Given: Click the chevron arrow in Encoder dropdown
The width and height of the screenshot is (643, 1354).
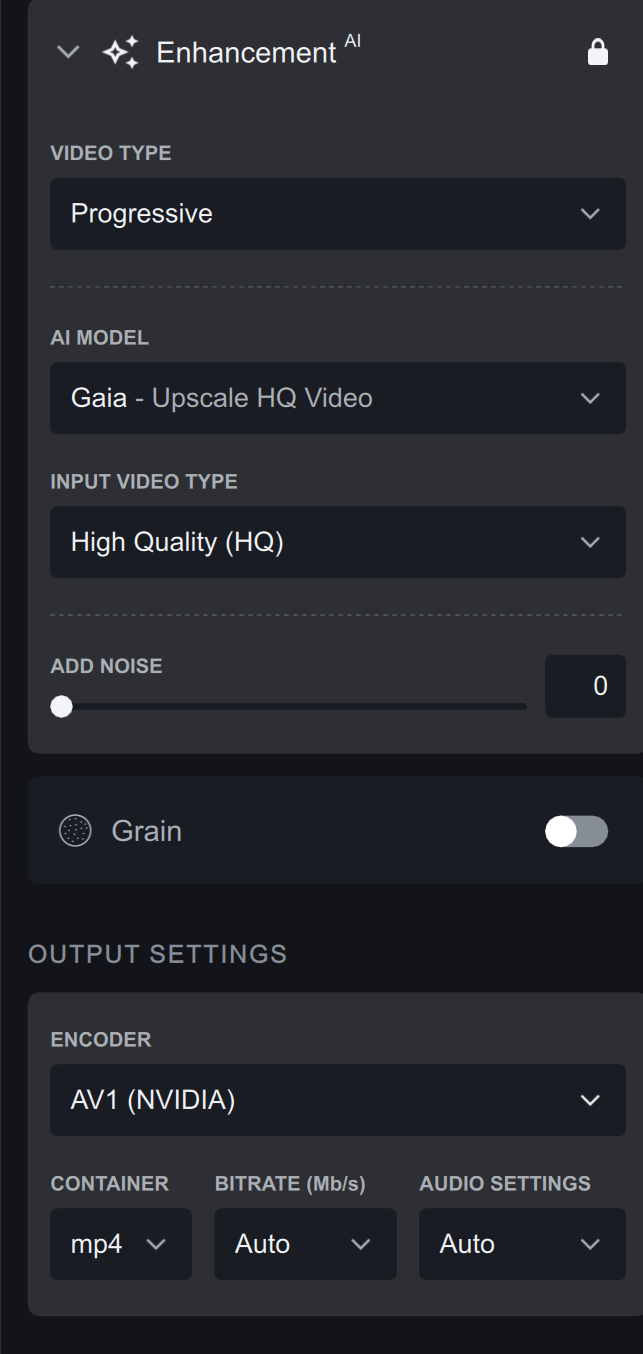Looking at the screenshot, I should point(590,1100).
